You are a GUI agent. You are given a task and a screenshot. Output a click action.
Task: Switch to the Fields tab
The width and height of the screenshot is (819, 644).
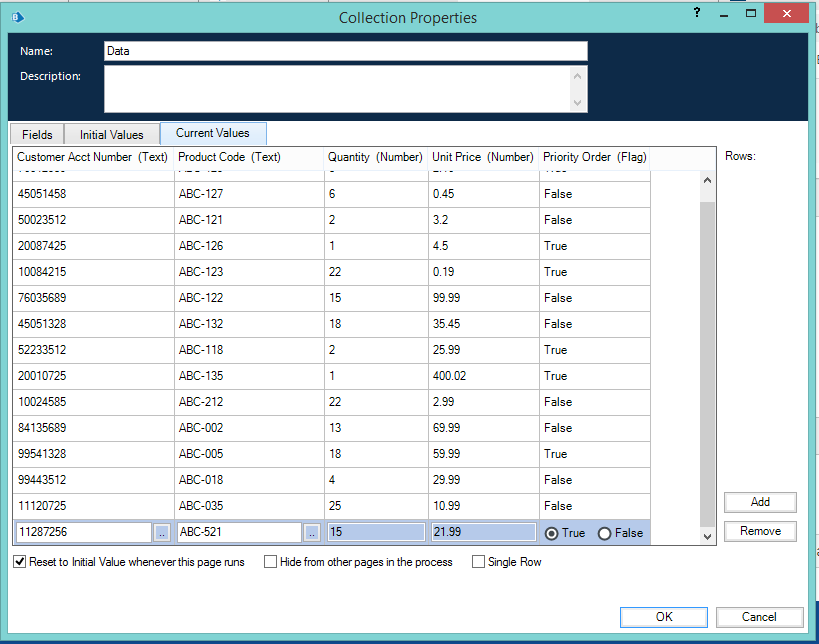37,135
